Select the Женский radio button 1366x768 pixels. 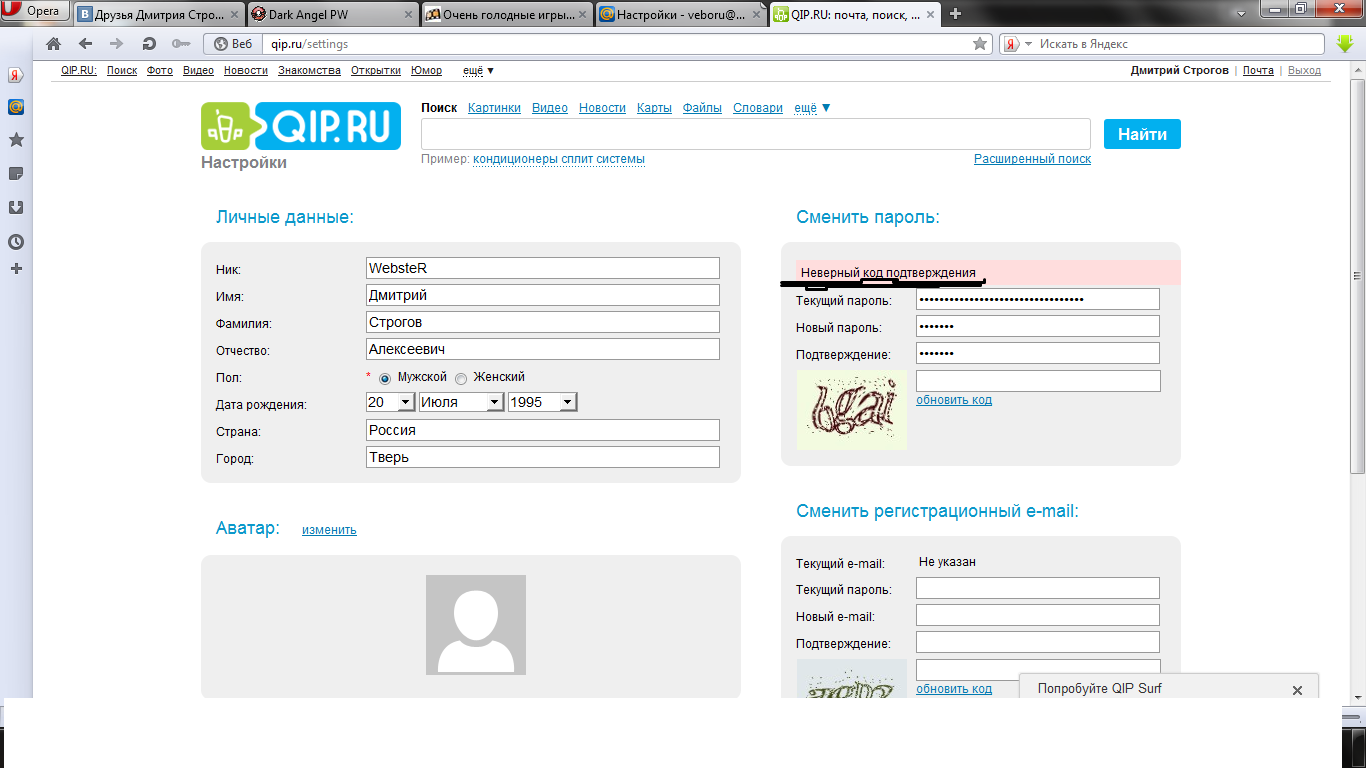click(x=461, y=378)
